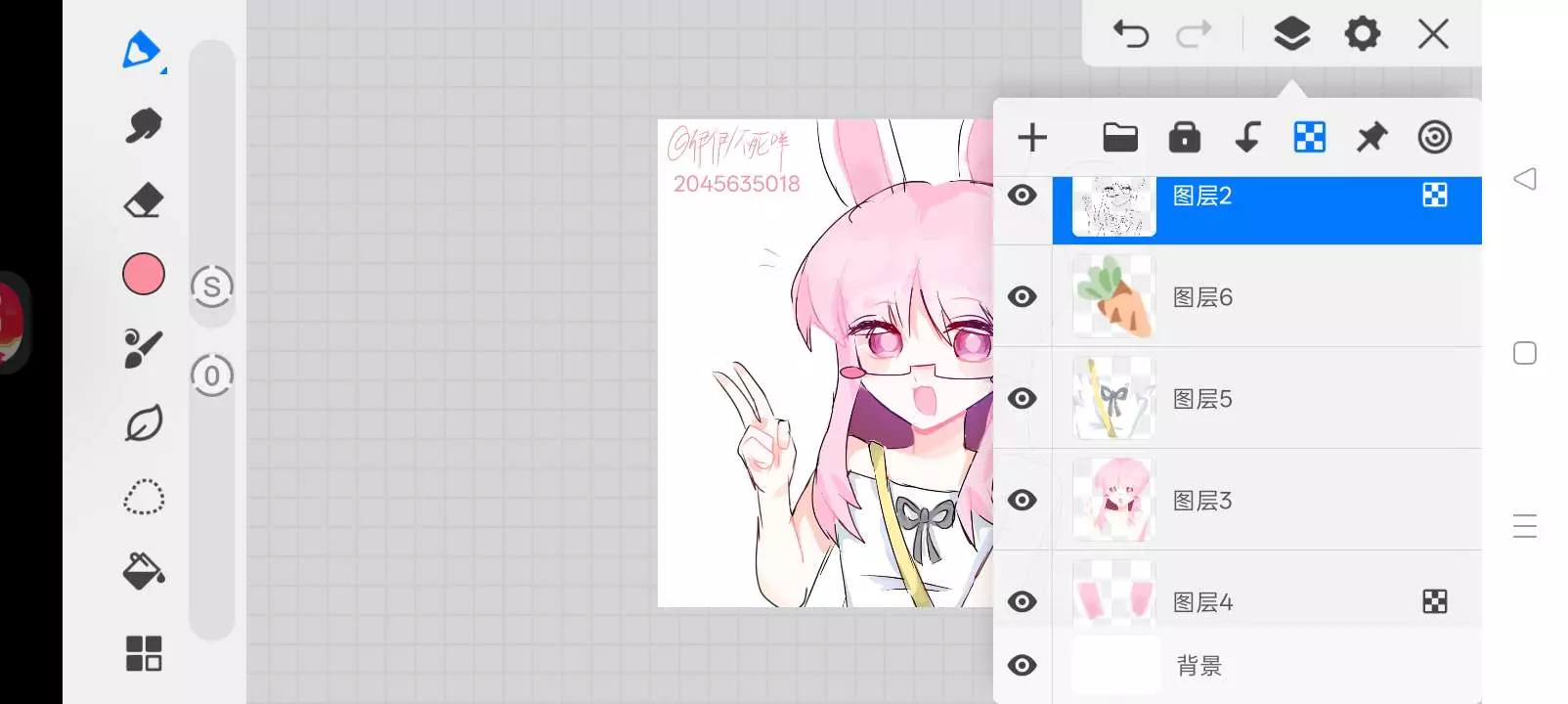
Task: Select the pen brush tool
Action: click(143, 50)
